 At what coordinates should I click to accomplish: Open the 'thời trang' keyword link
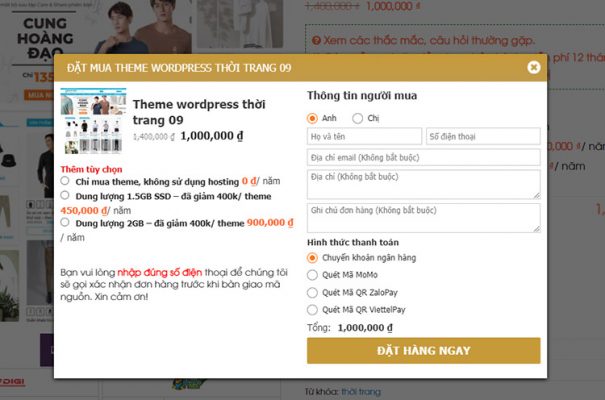(361, 391)
